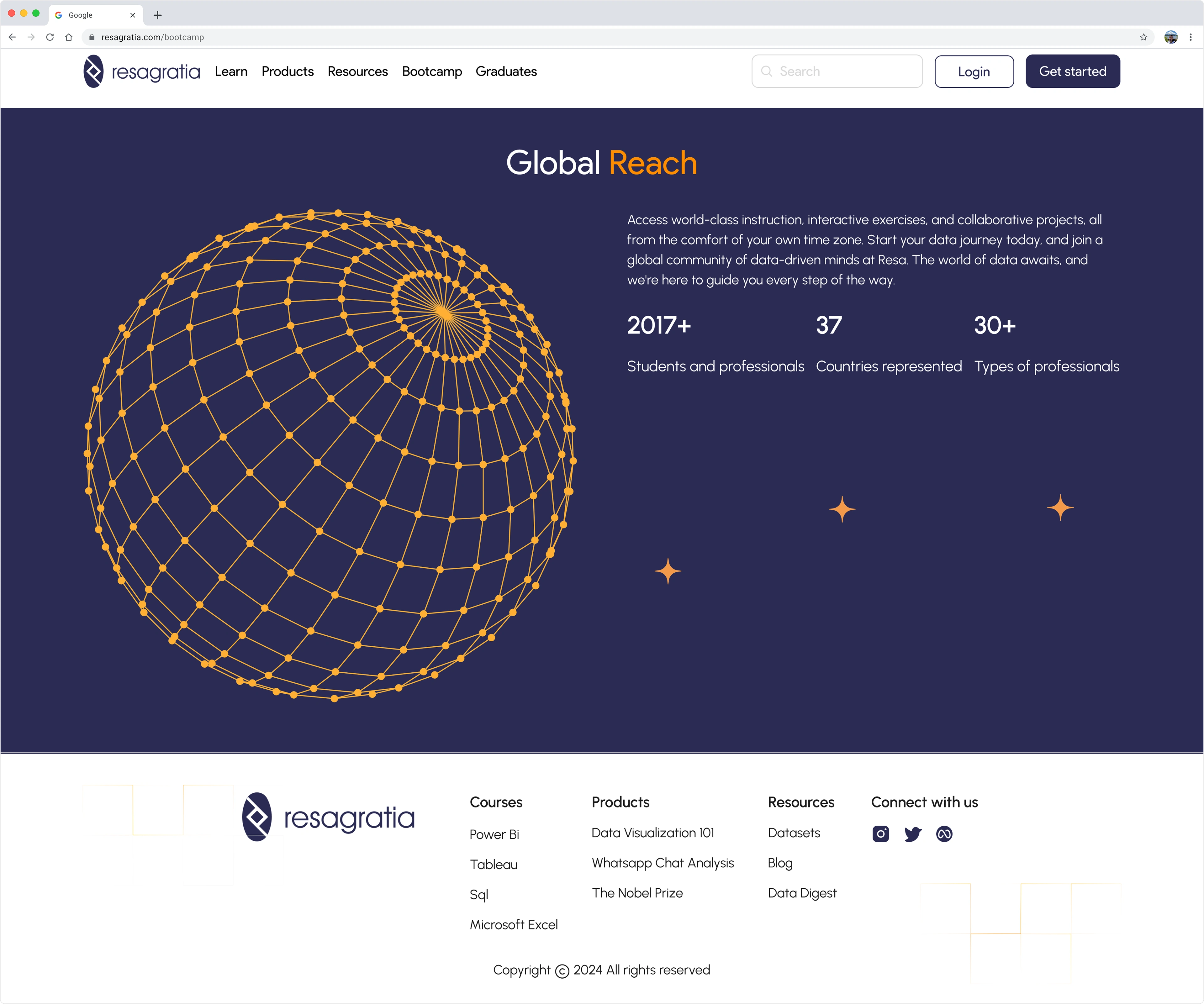Screen dimensions: 1204x1004
Task: Click the browser back arrow
Action: pyautogui.click(x=12, y=37)
